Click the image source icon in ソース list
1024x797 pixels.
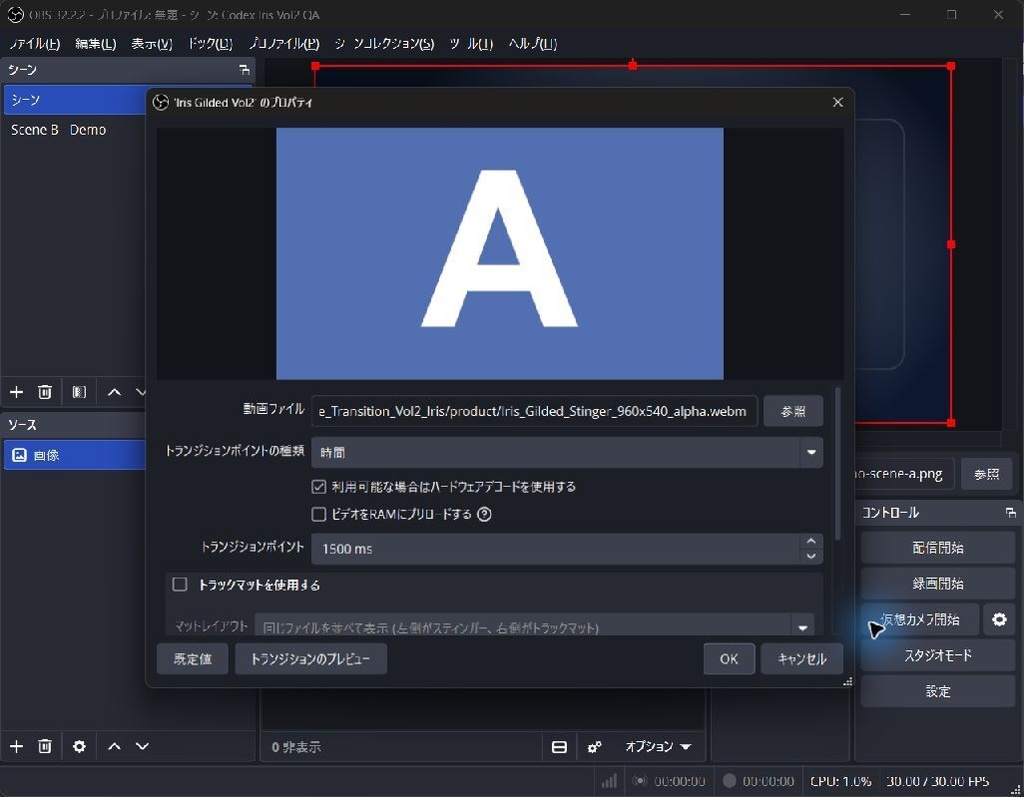coord(20,455)
